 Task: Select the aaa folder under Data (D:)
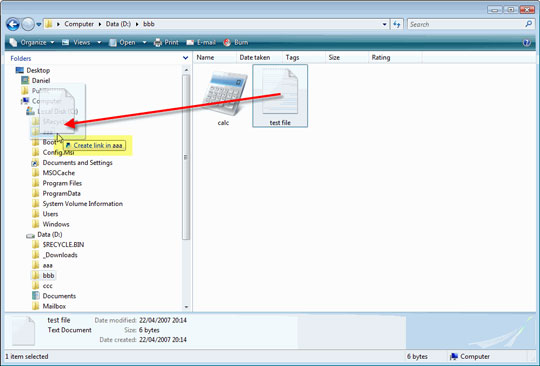48,265
